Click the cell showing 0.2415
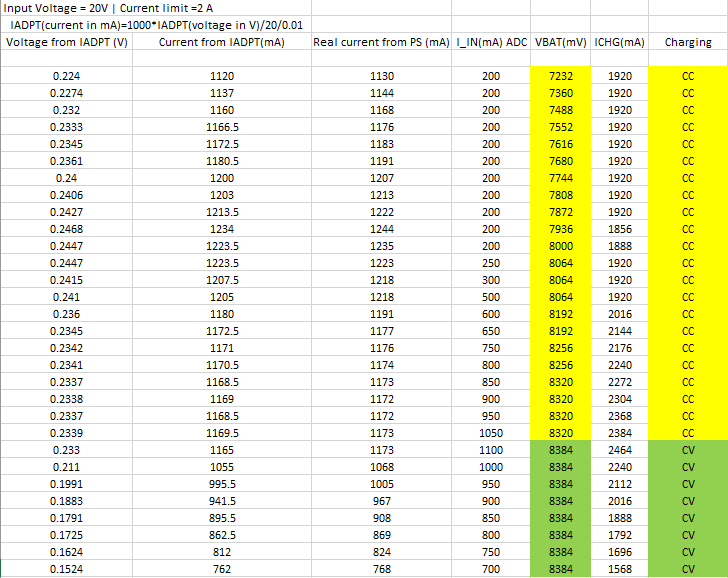The height and width of the screenshot is (578, 728). [x=66, y=280]
